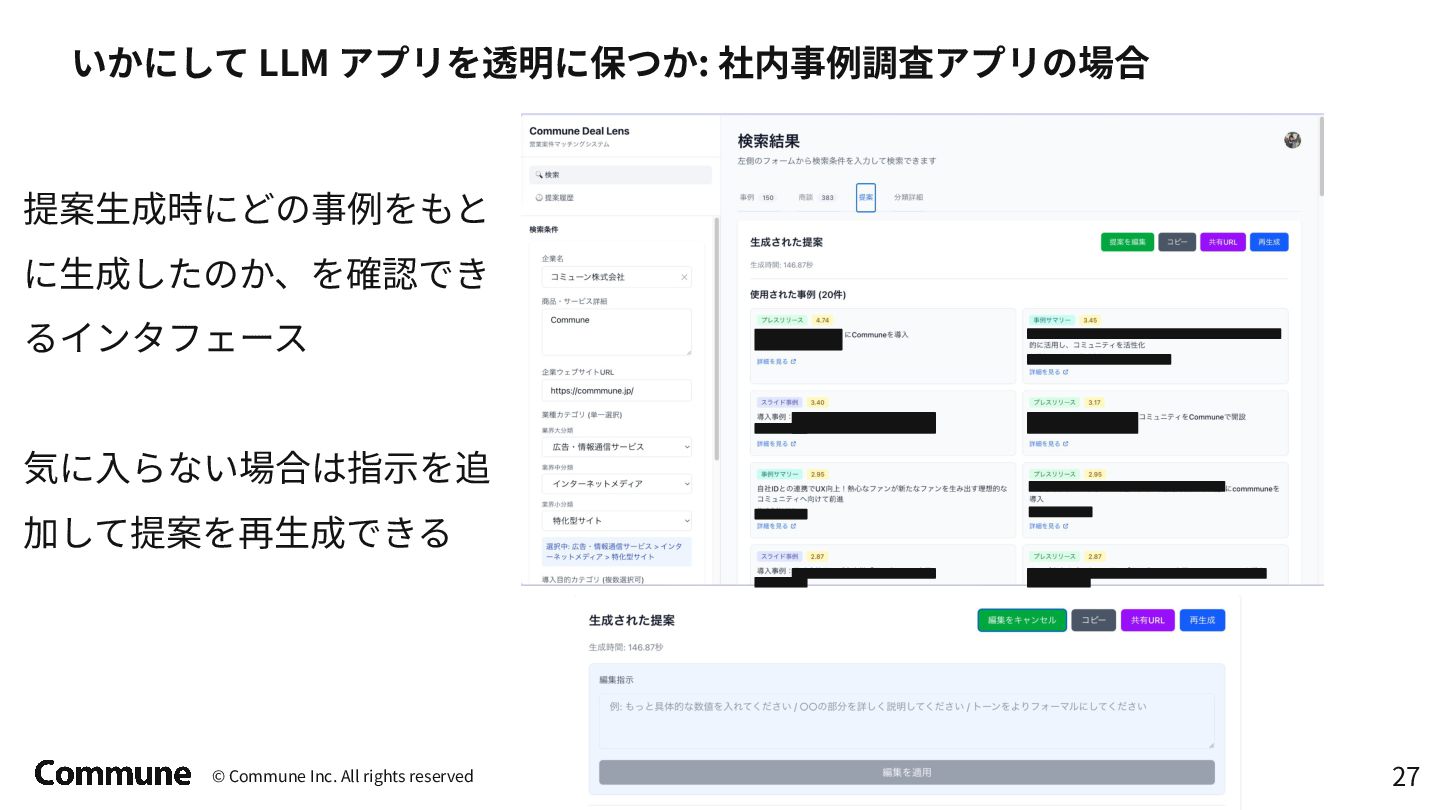
Task: Click the 企業ウェブサイトURL input field
Action: tap(617, 391)
